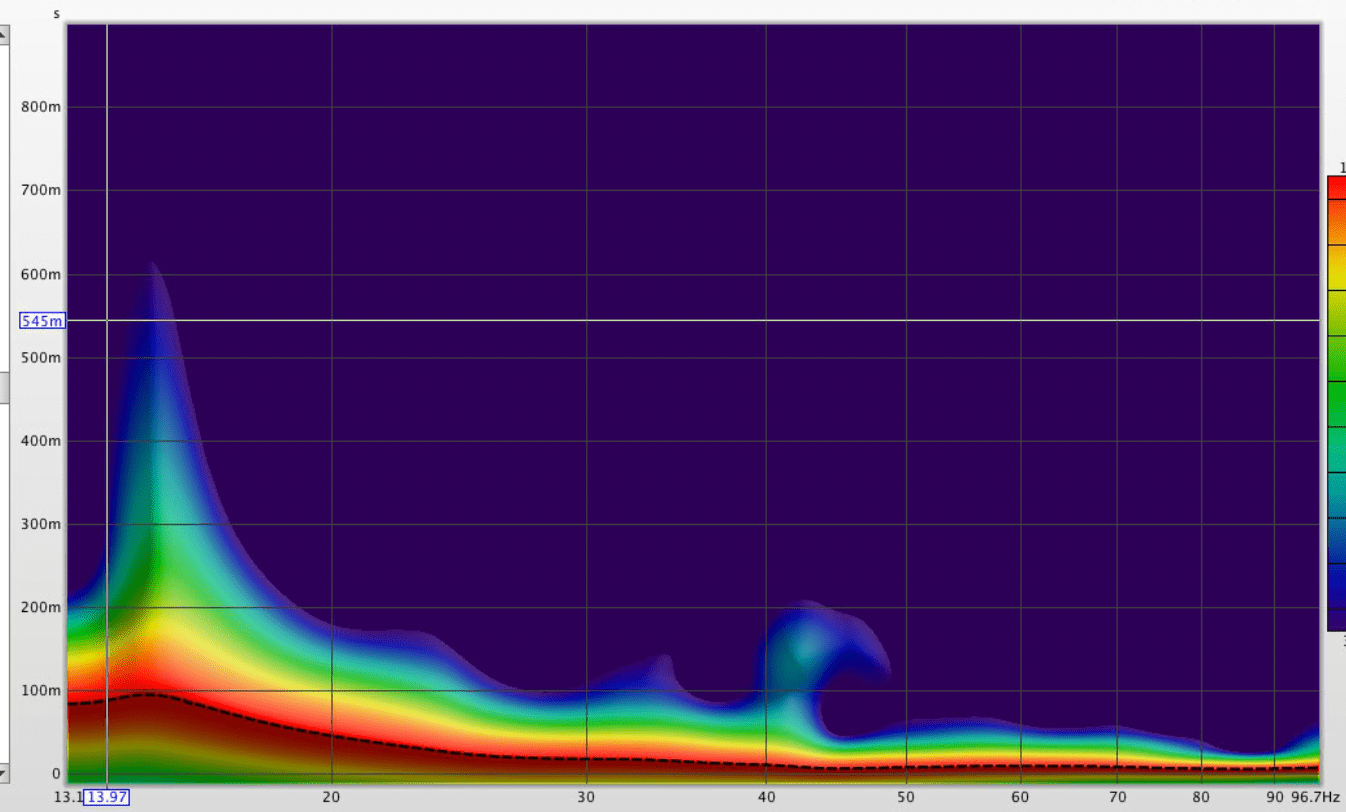Click the 700m time axis label
The width and height of the screenshot is (1346, 812).
tap(42, 190)
